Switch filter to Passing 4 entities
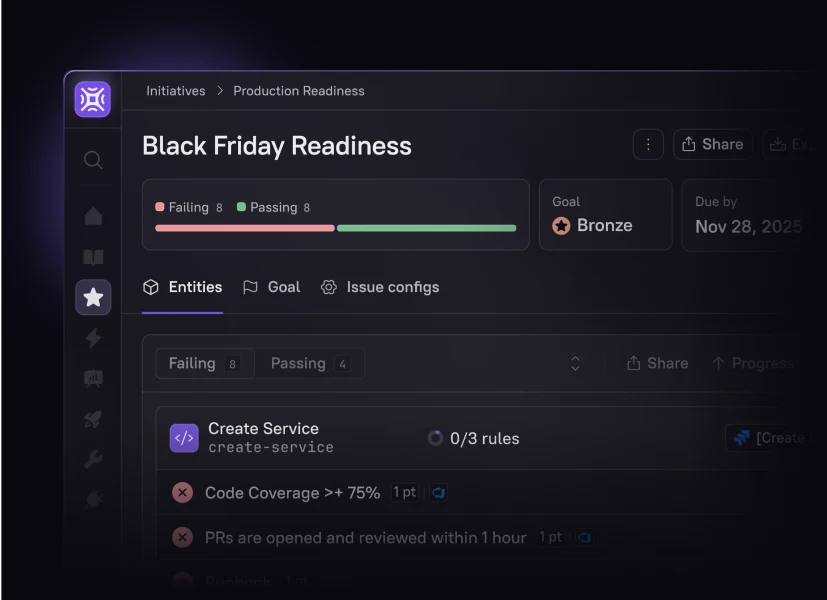This screenshot has width=827, height=600. tap(309, 364)
